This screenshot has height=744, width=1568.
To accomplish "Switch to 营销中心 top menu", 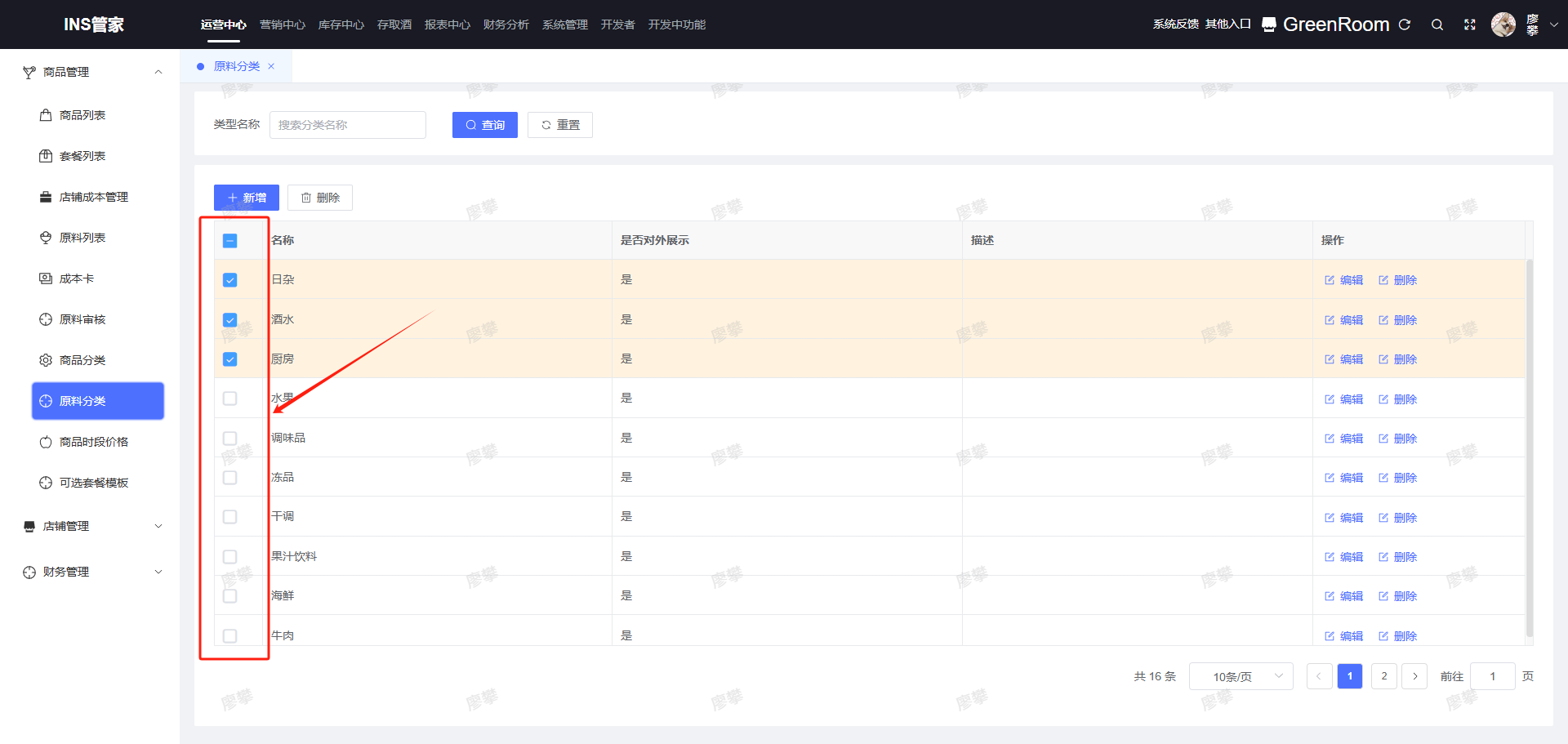I will click(283, 25).
